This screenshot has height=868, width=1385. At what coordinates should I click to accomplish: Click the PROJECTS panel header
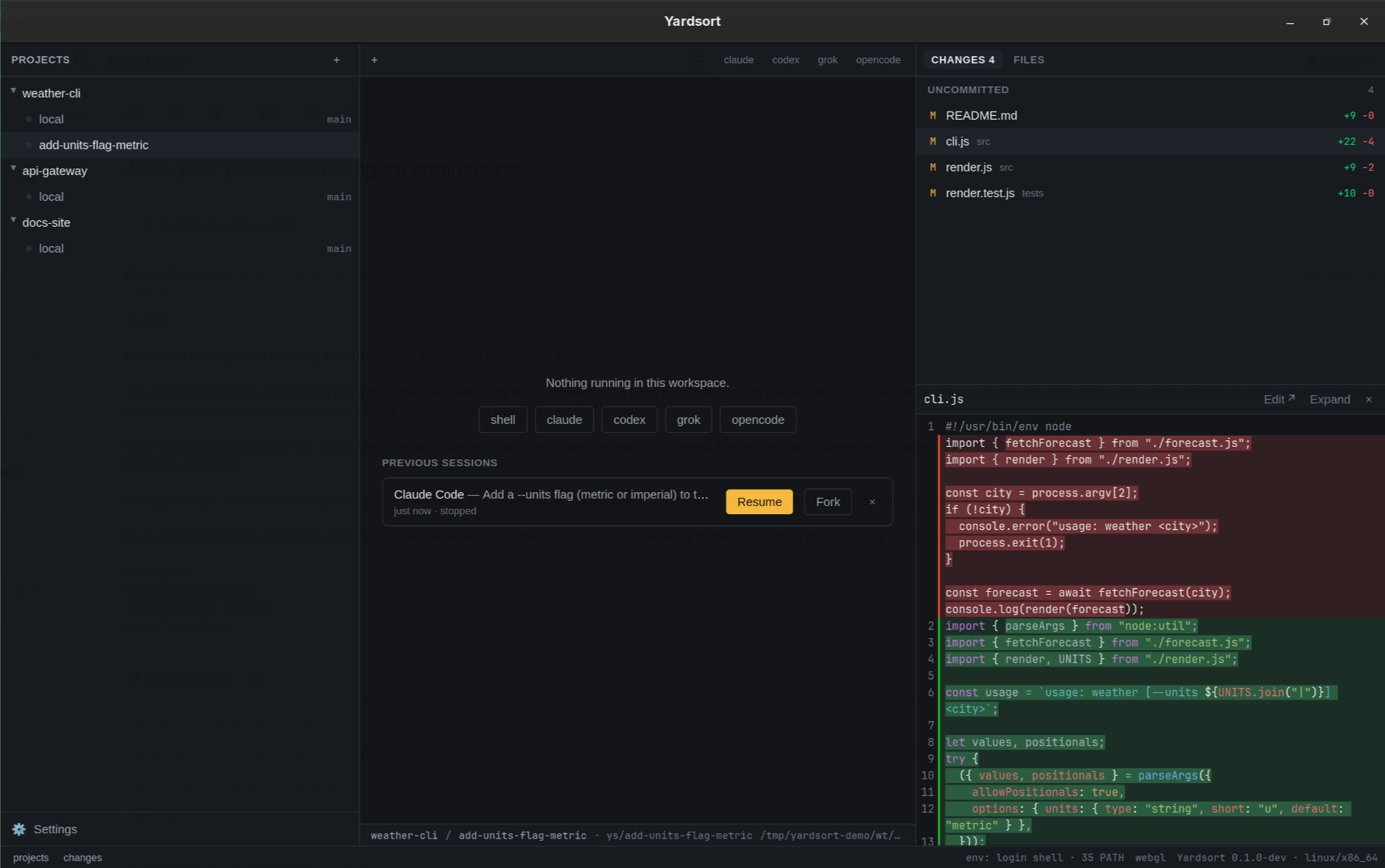(41, 60)
